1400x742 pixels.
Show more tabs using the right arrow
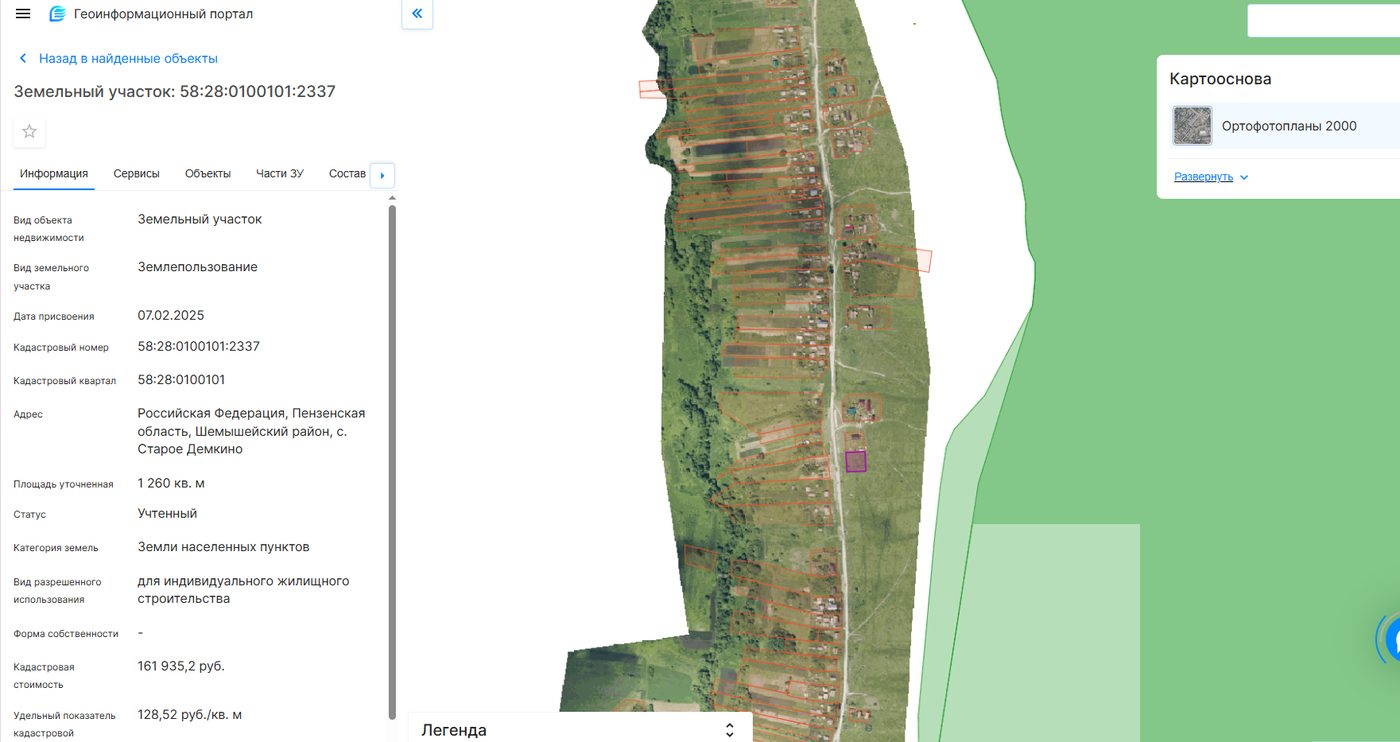[x=382, y=175]
